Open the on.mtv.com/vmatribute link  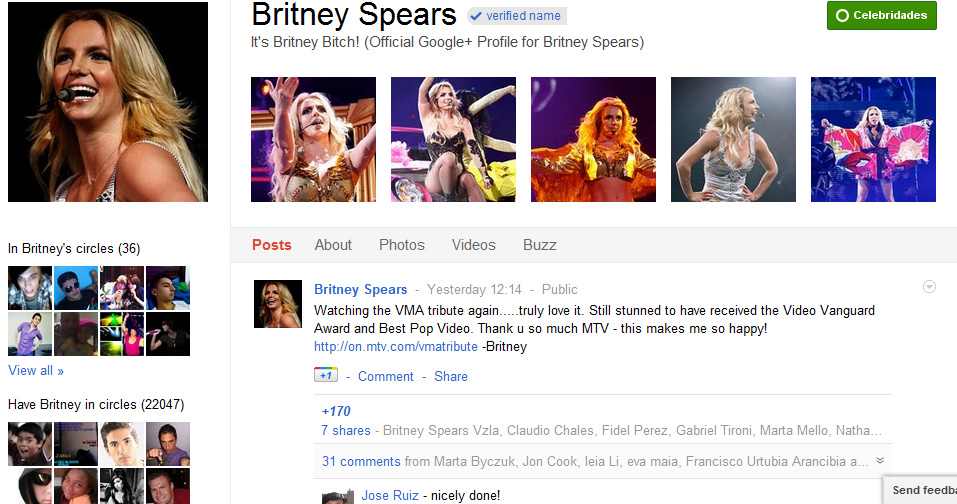click(x=395, y=347)
